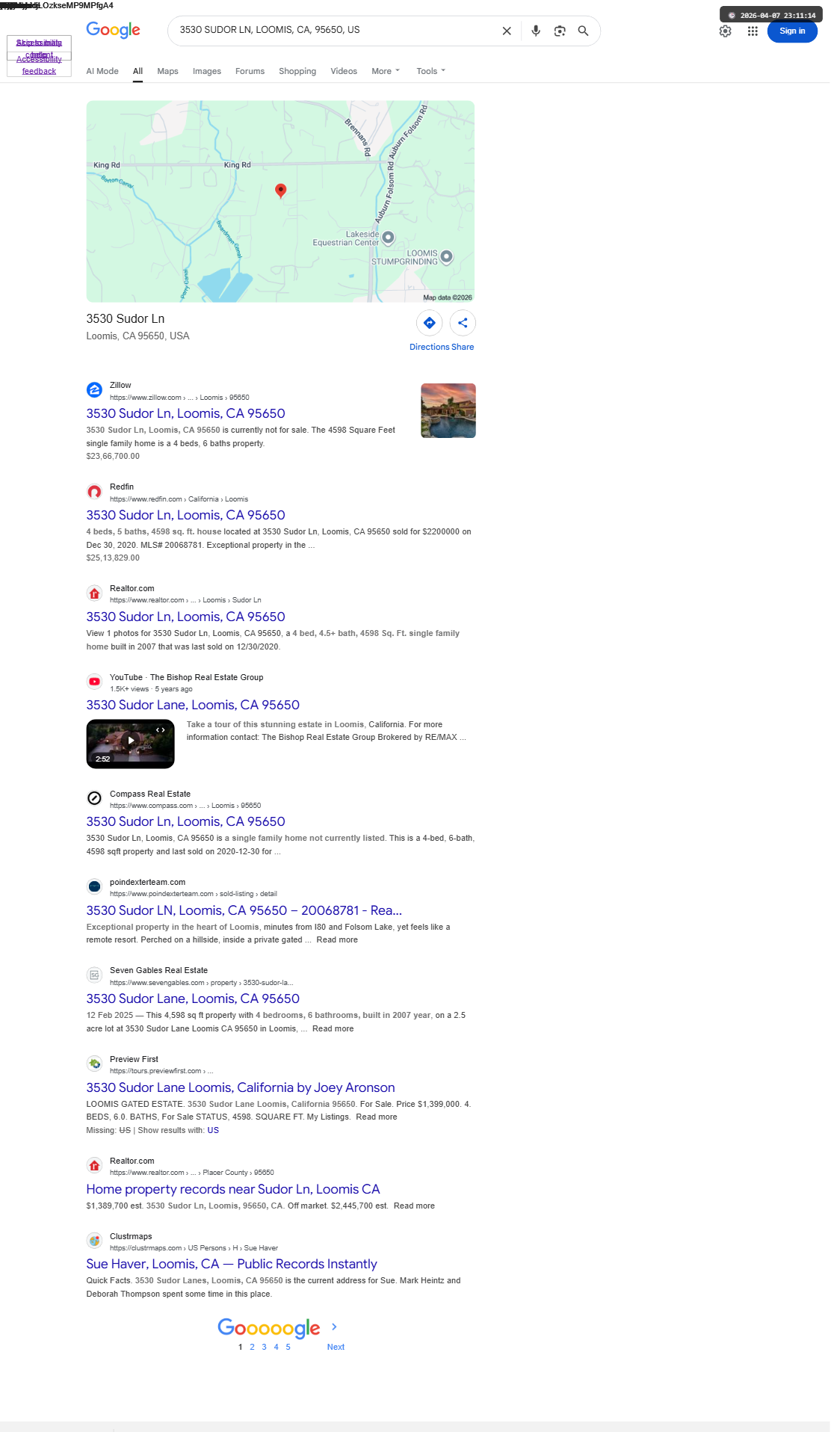Go to results page 5
The image size is (840, 1432).
coord(288,1347)
